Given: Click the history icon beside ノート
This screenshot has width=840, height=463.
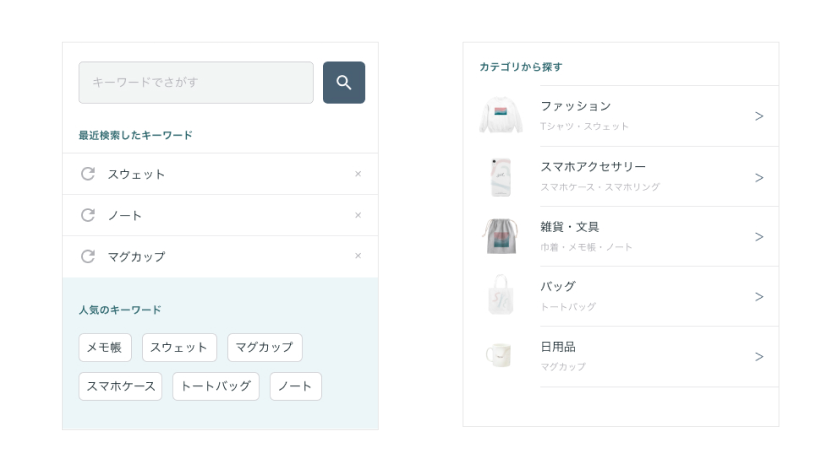Looking at the screenshot, I should [x=88, y=215].
